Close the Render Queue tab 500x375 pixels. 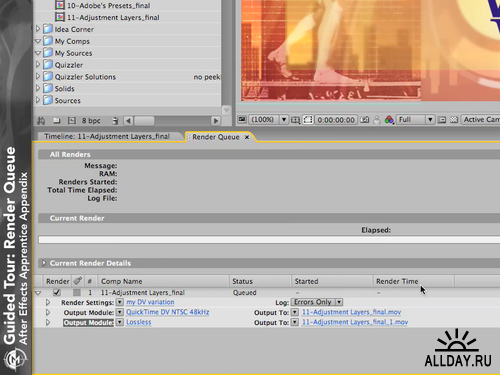tap(247, 137)
